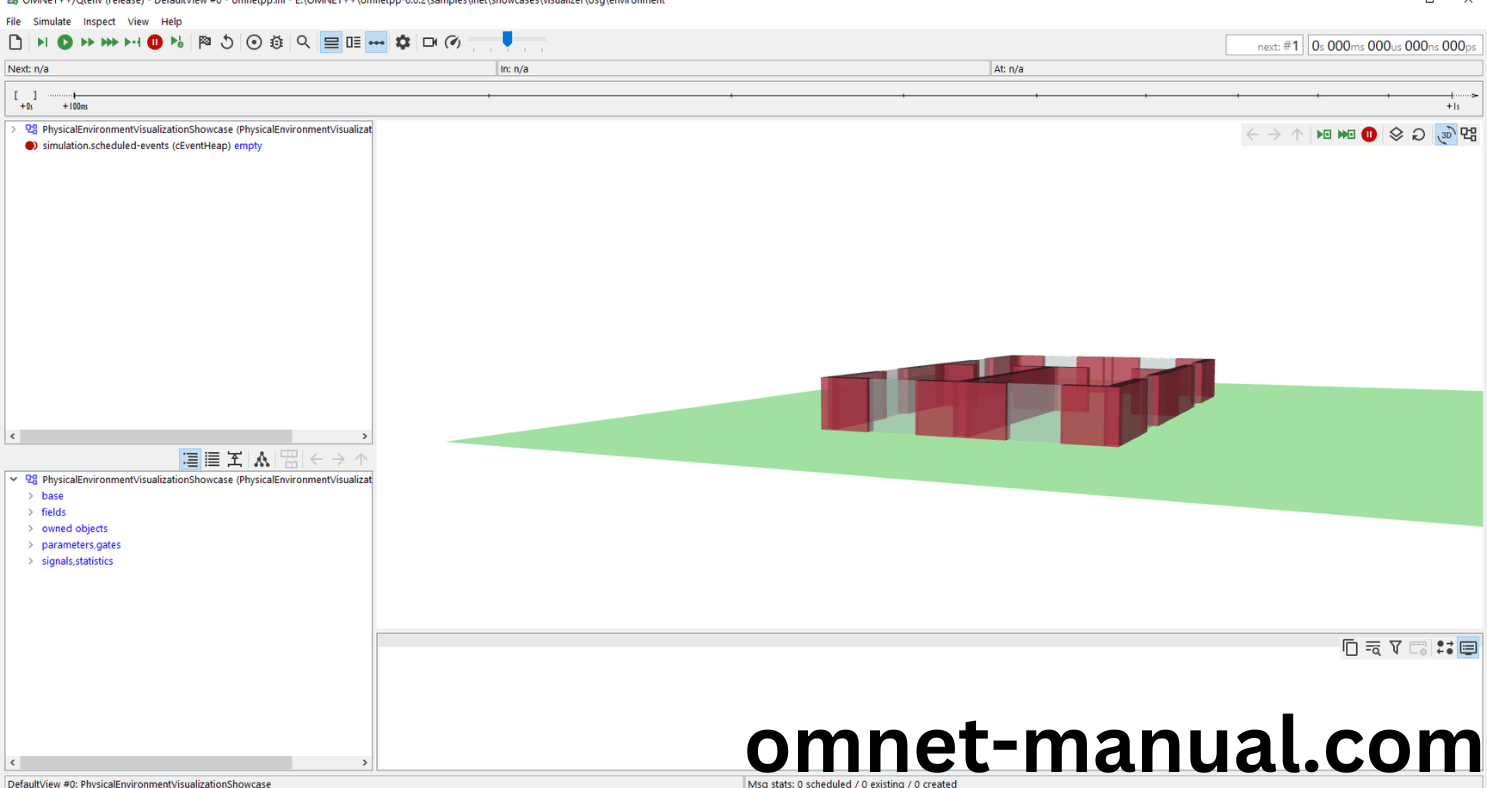Click the 'parameters,gates' tree item
The image size is (1487, 788).
[81, 545]
